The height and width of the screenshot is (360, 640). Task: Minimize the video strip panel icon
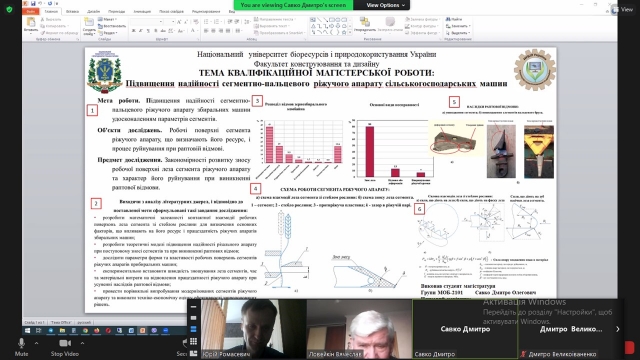tap(193, 307)
